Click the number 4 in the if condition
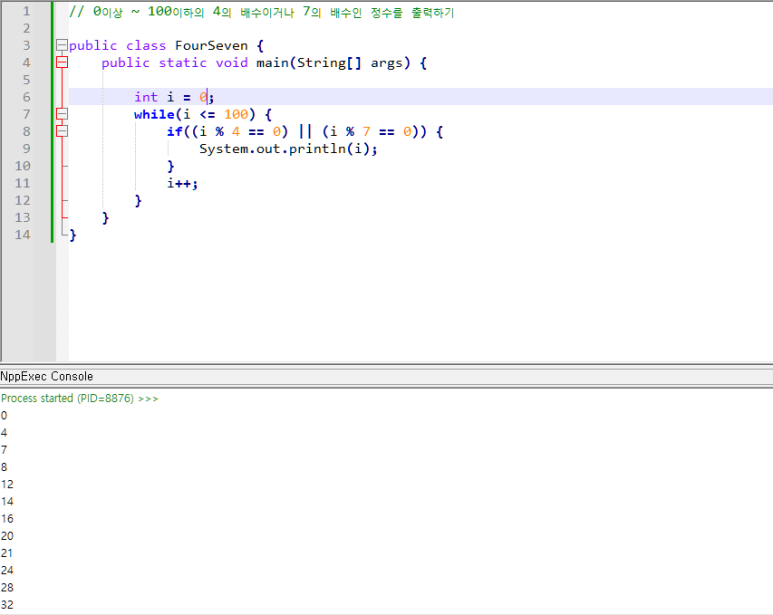The image size is (773, 615). (x=236, y=132)
